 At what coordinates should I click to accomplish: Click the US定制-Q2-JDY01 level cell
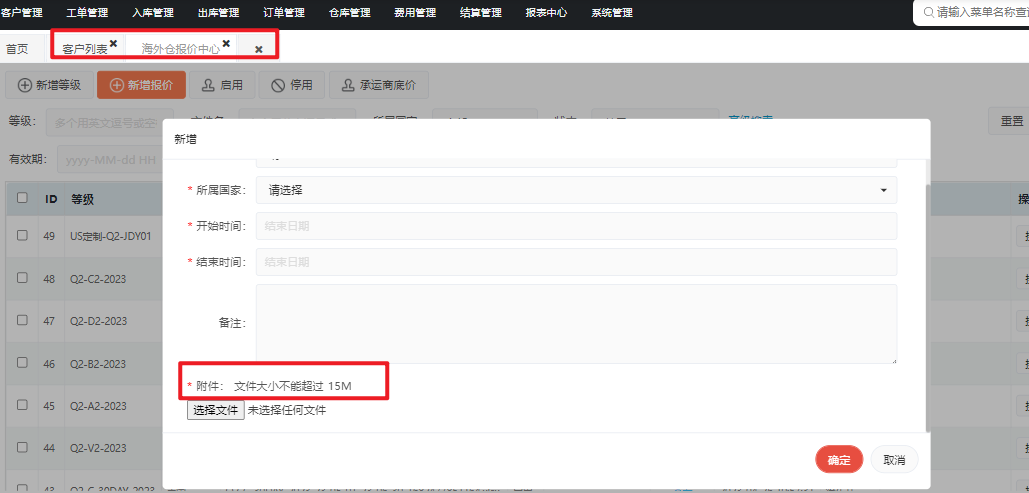pyautogui.click(x=111, y=236)
